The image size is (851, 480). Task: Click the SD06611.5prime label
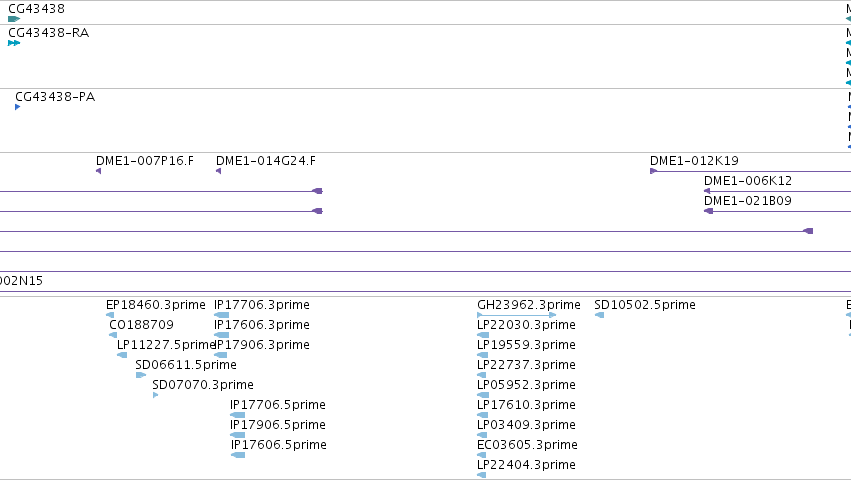(x=186, y=365)
